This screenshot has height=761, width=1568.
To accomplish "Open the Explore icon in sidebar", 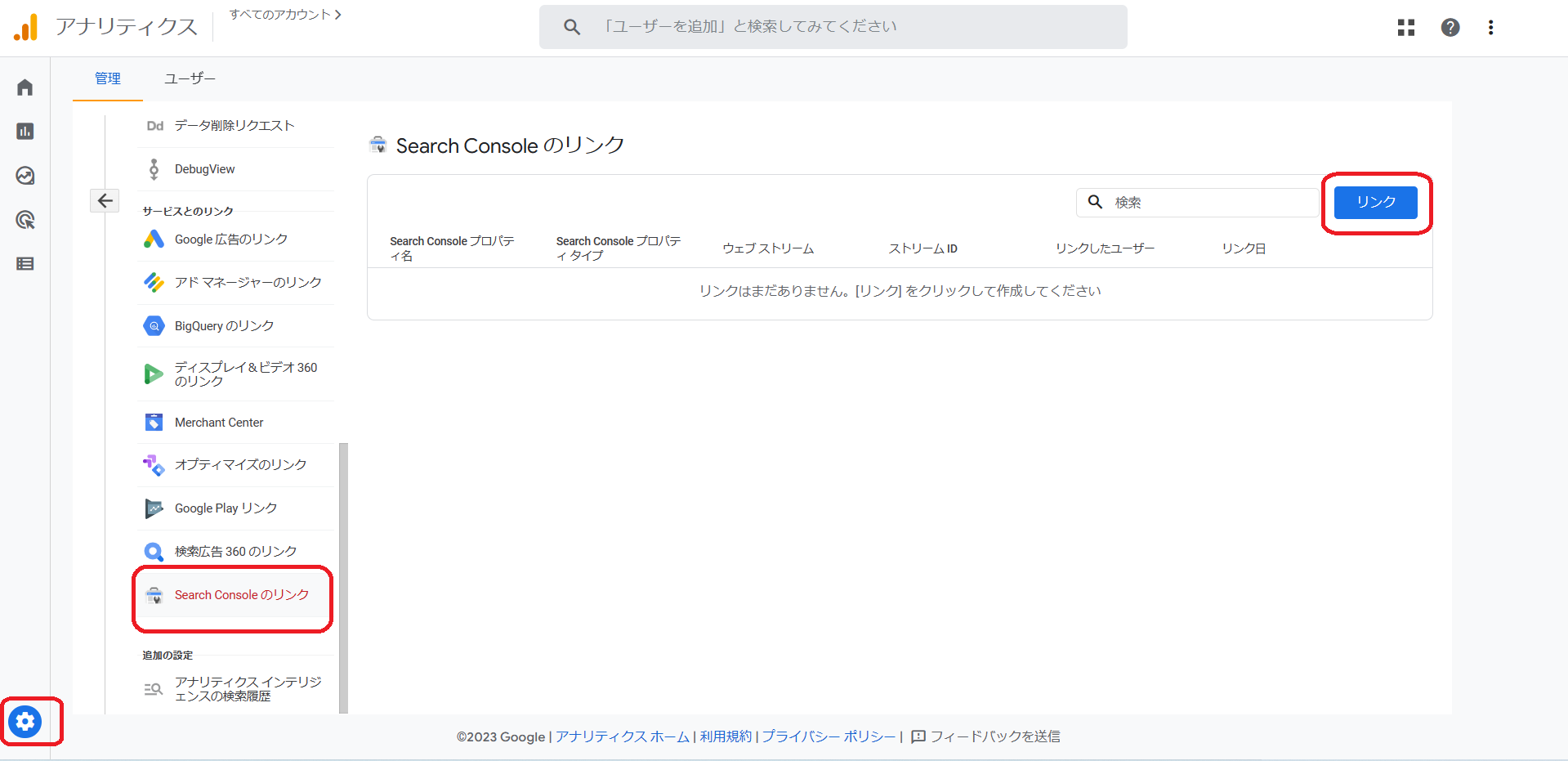I will pos(25,176).
